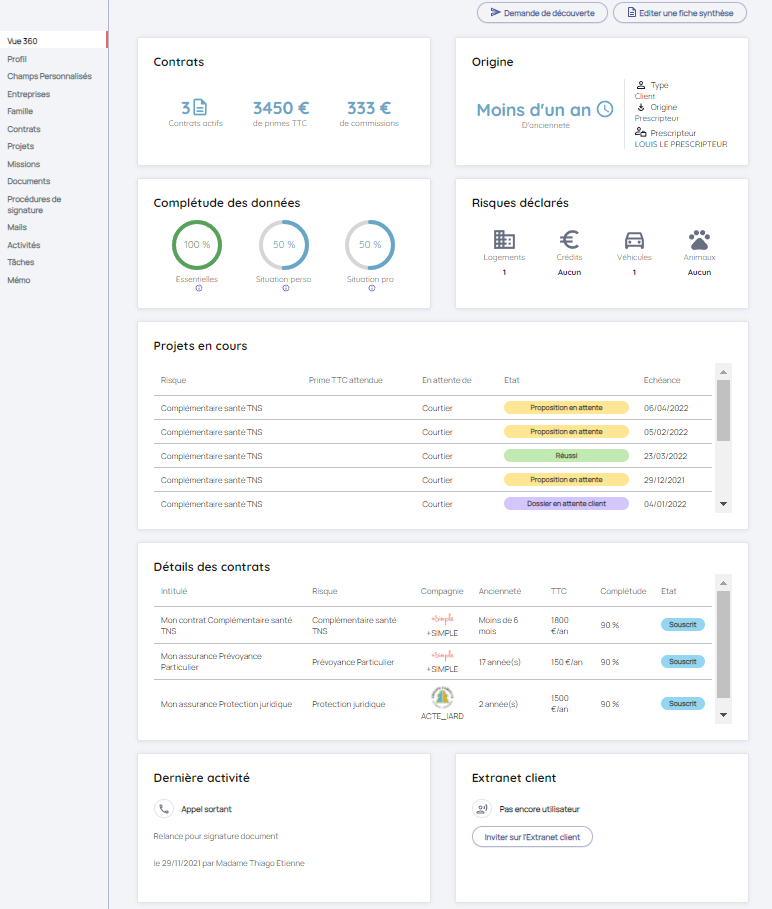Go to Procédures de signature in sidebar
This screenshot has width=772, height=909.
coord(34,205)
